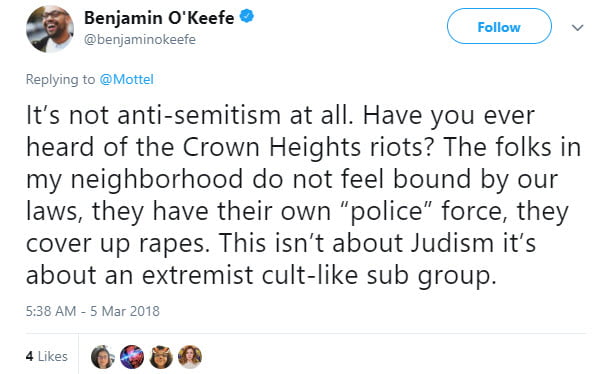
Task: Click the blue verified checkmark badge
Action: click(x=247, y=16)
